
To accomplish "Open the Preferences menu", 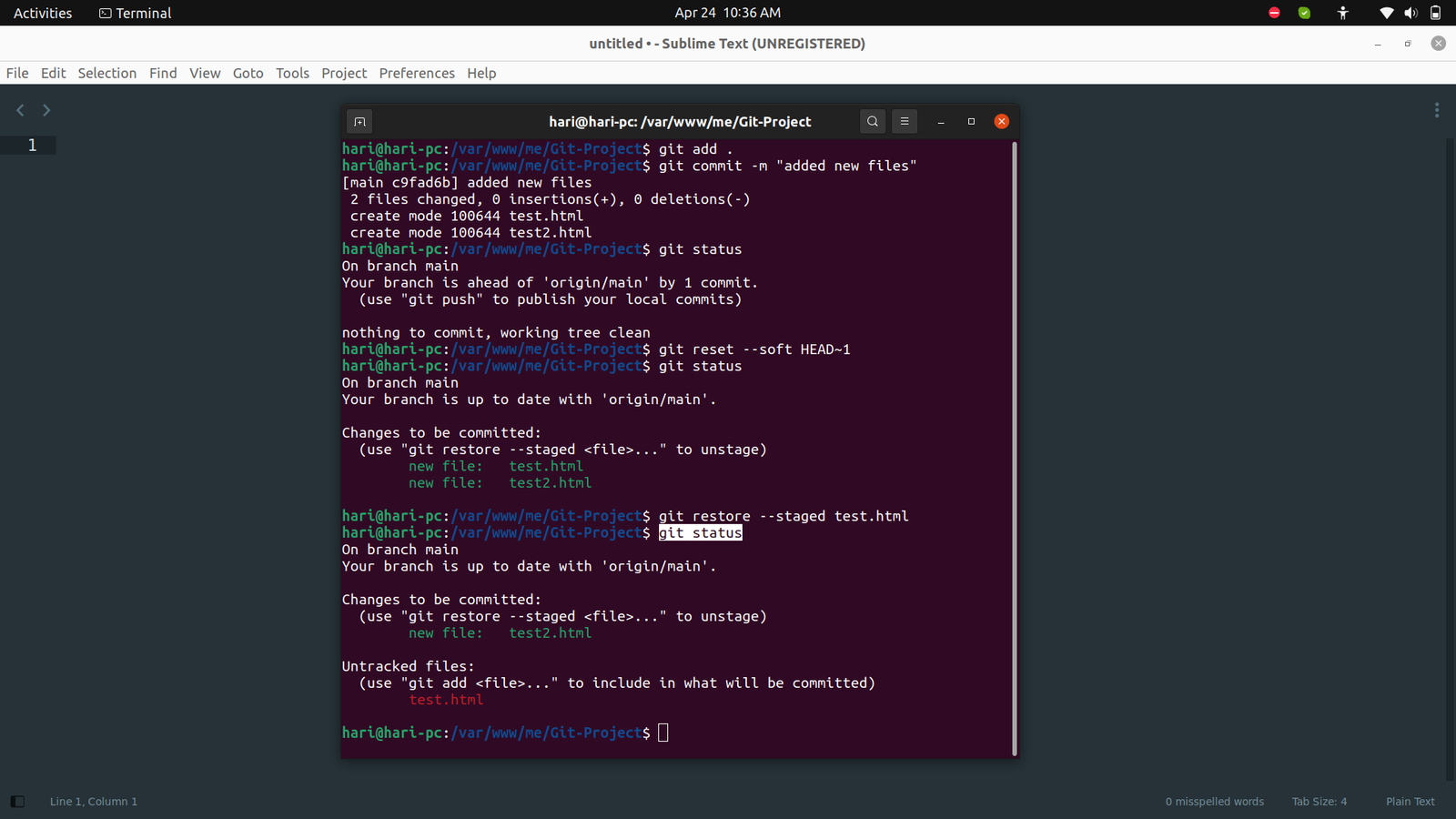I will coord(417,73).
